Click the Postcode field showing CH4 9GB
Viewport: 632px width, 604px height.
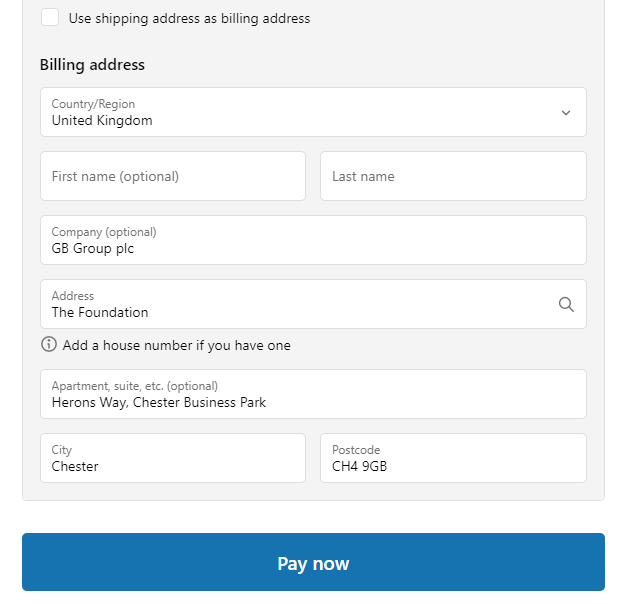coord(453,458)
